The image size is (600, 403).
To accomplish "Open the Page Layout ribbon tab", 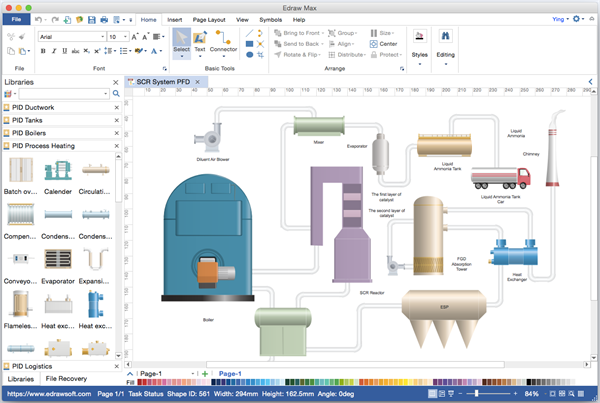I will click(210, 19).
